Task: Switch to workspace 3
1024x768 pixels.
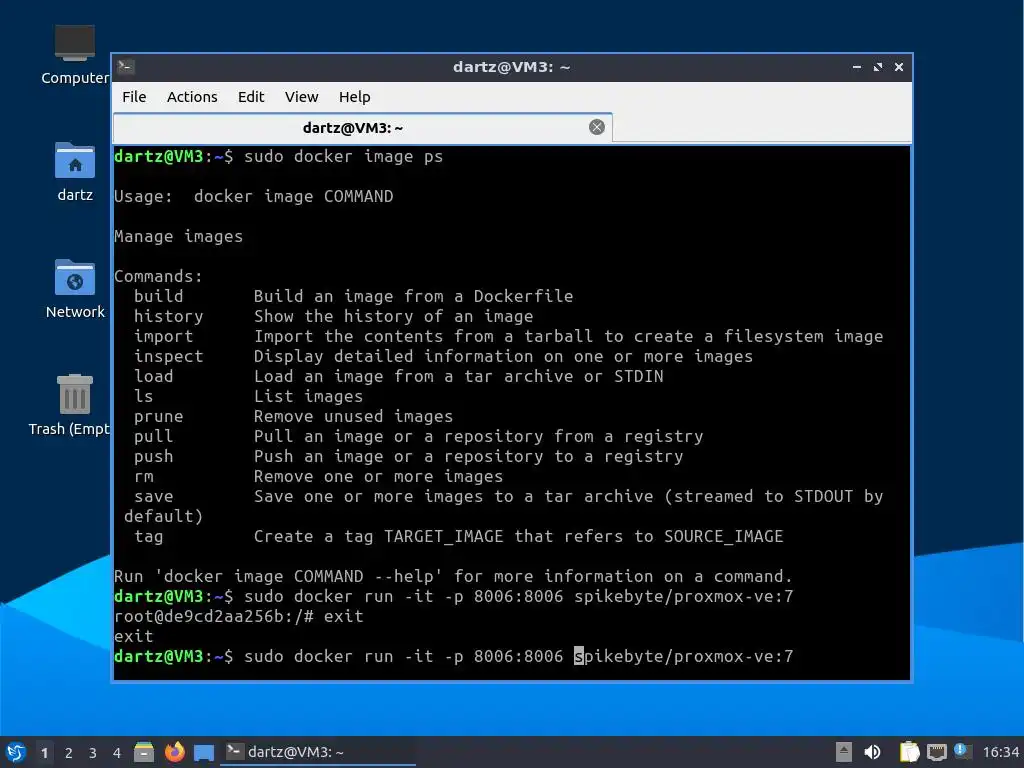Action: [x=93, y=753]
